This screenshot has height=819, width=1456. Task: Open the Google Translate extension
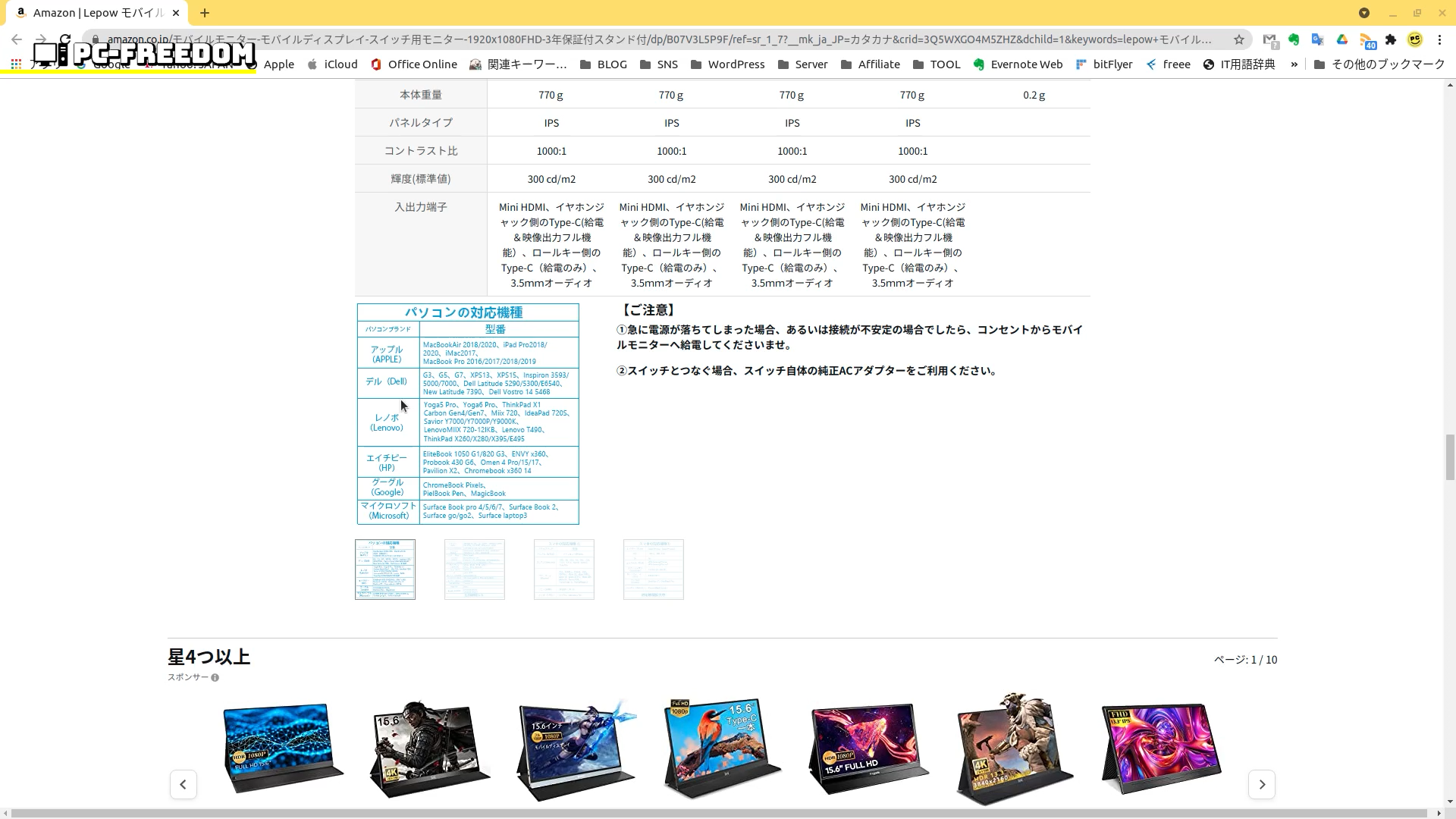tap(1318, 39)
